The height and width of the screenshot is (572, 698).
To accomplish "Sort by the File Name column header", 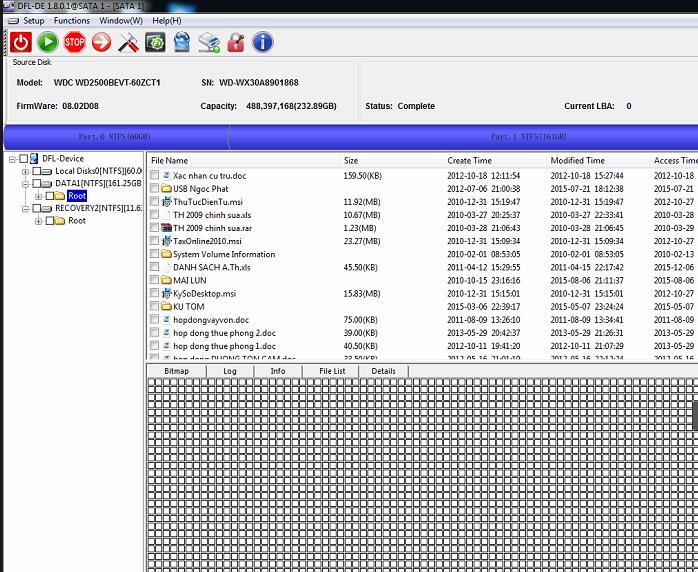I will pyautogui.click(x=243, y=161).
